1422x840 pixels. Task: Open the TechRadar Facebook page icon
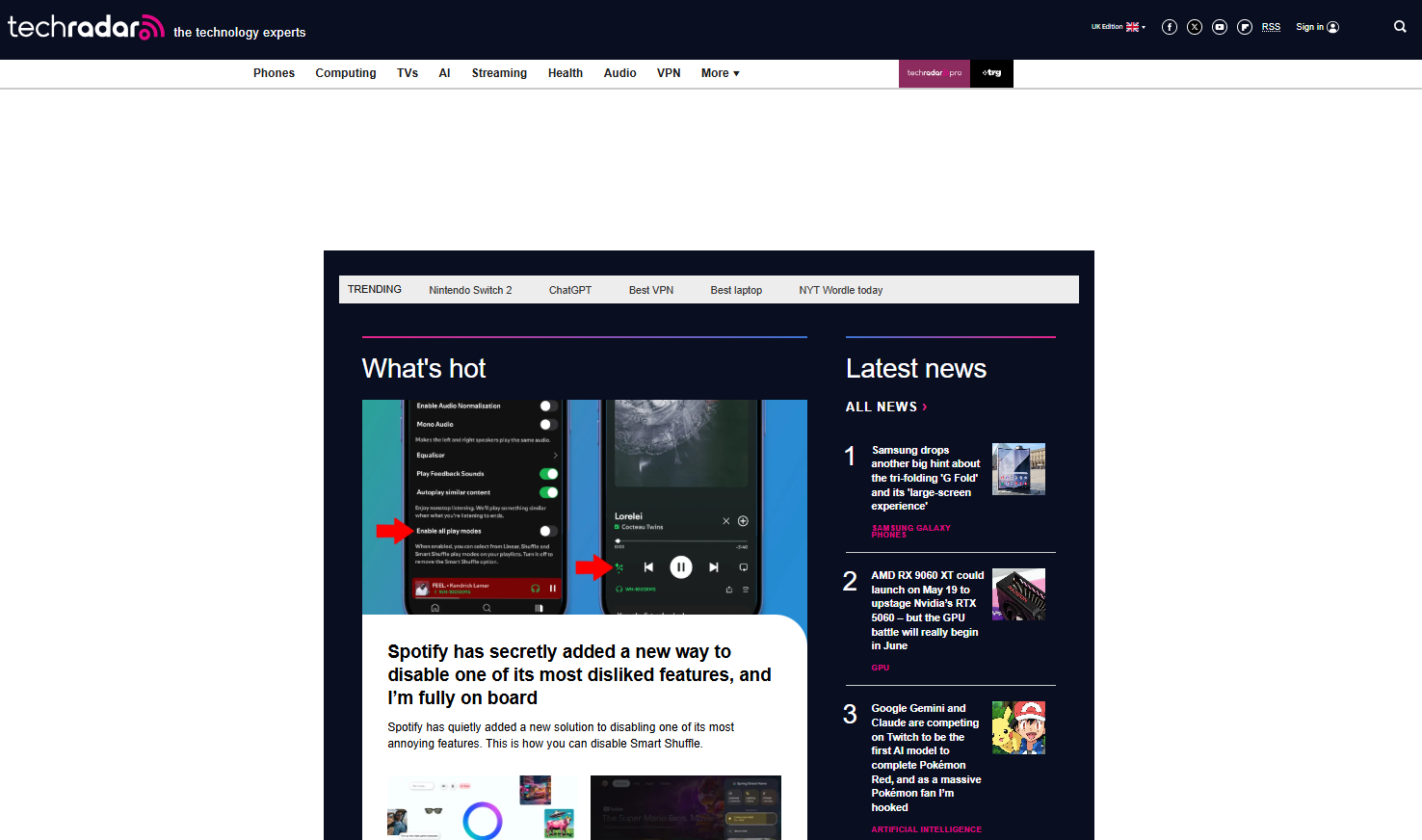click(x=1170, y=27)
